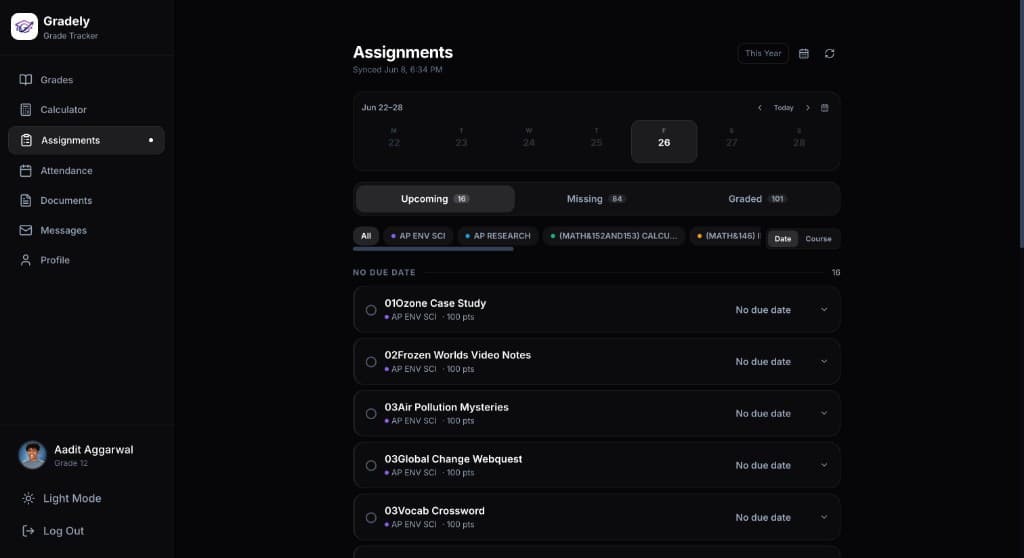Open Calculator in the sidebar
1024x558 pixels.
click(86, 110)
